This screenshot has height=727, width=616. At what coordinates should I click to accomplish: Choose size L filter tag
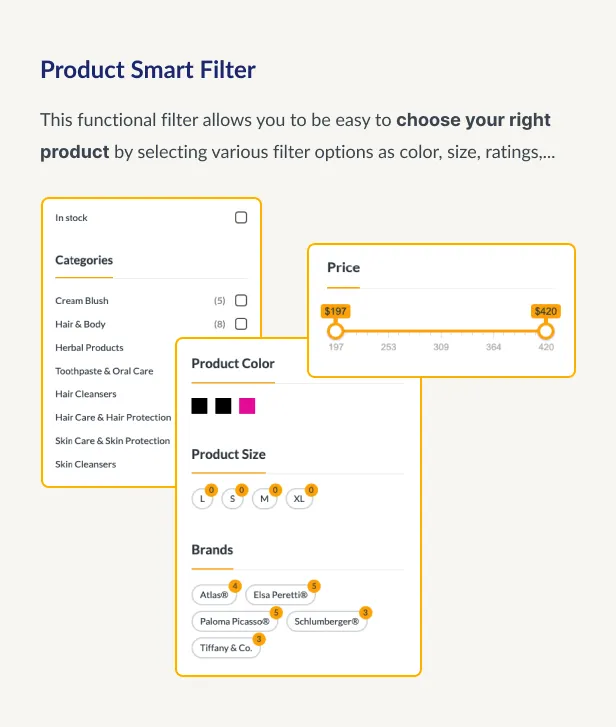point(202,498)
